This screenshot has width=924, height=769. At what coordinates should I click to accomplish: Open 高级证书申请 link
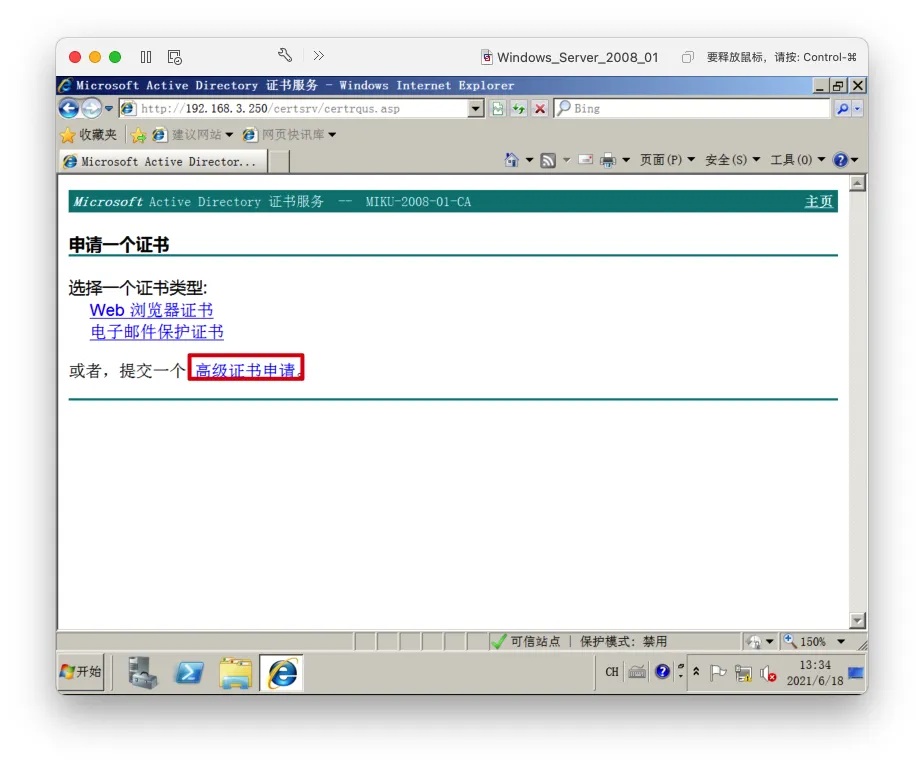point(246,370)
